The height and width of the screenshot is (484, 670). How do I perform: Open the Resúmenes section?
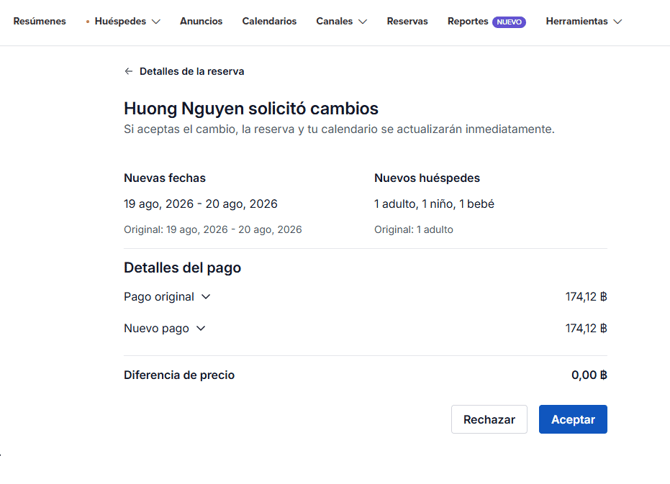click(39, 21)
